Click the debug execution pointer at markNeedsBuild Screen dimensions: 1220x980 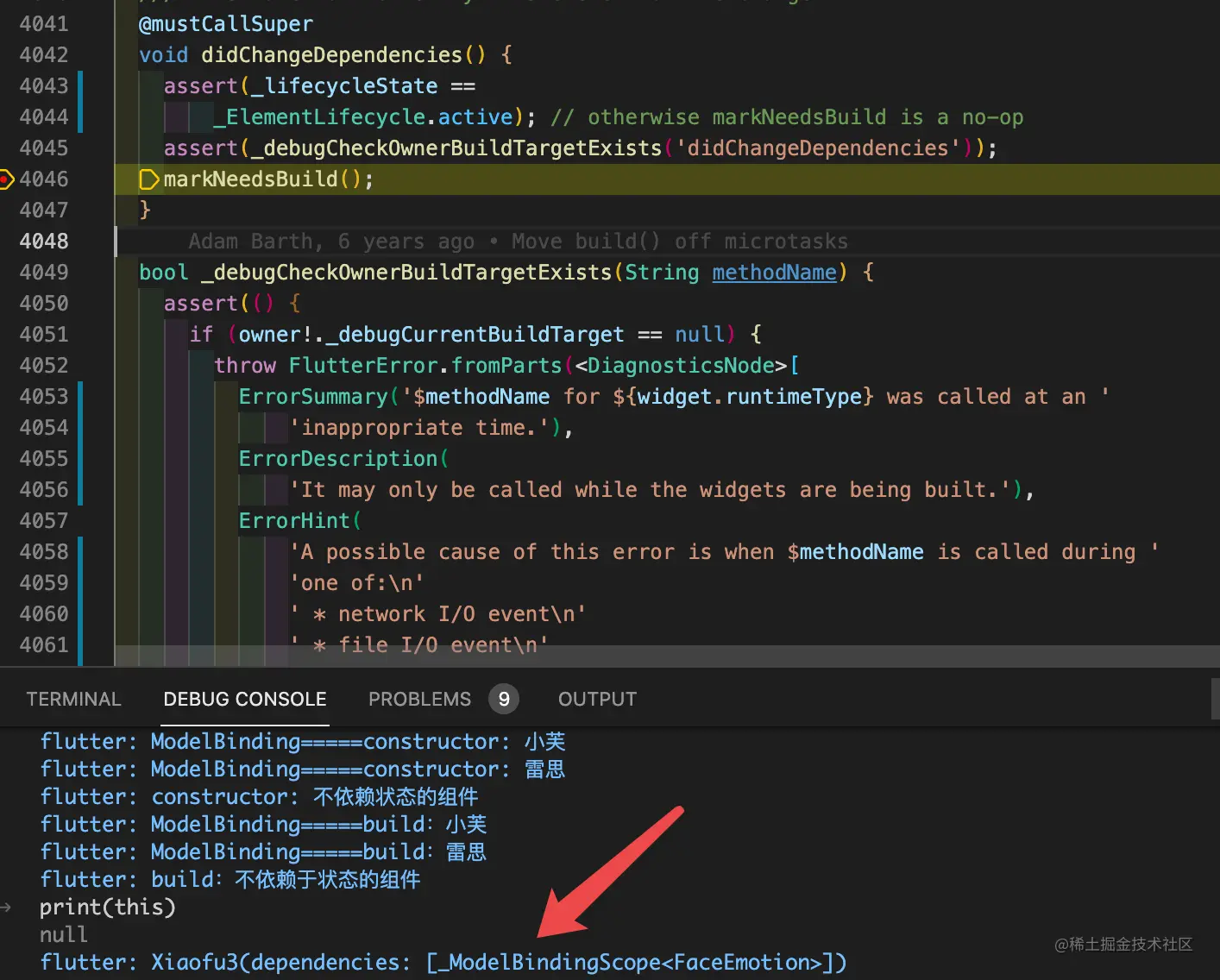(x=149, y=179)
